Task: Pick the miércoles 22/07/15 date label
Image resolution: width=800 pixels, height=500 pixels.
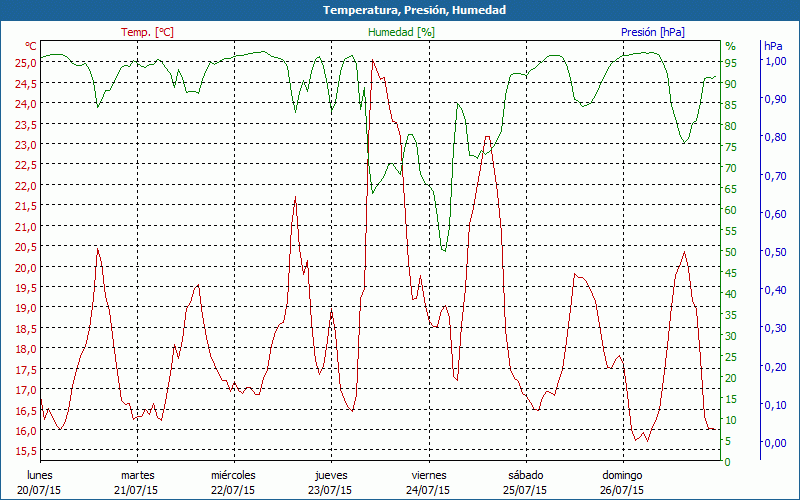Action: coord(234,482)
